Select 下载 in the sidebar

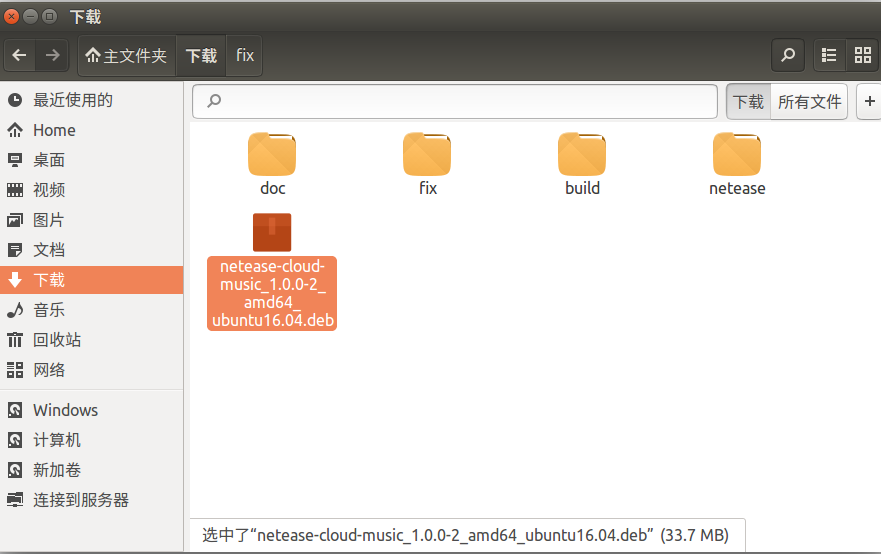[x=92, y=280]
